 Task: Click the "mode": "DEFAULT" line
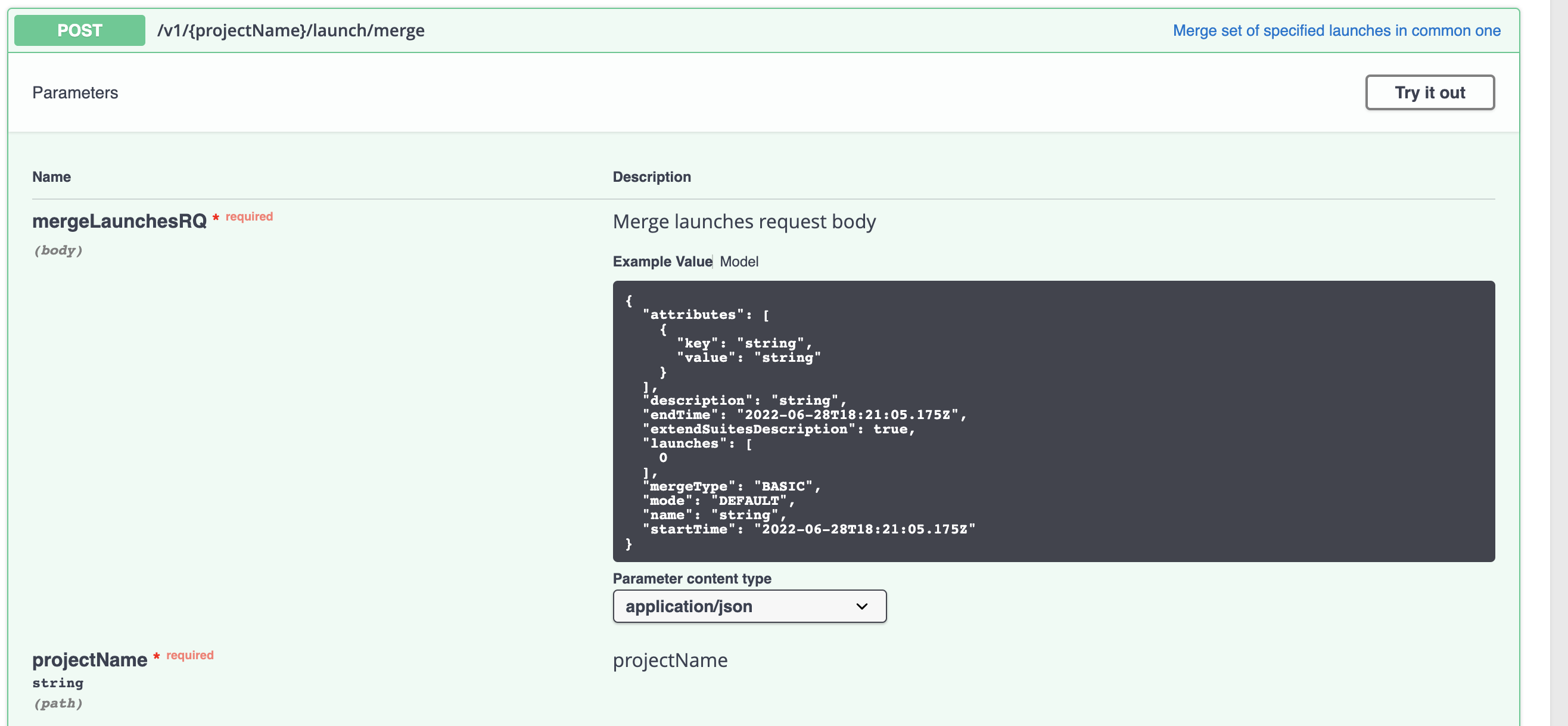[x=719, y=501]
